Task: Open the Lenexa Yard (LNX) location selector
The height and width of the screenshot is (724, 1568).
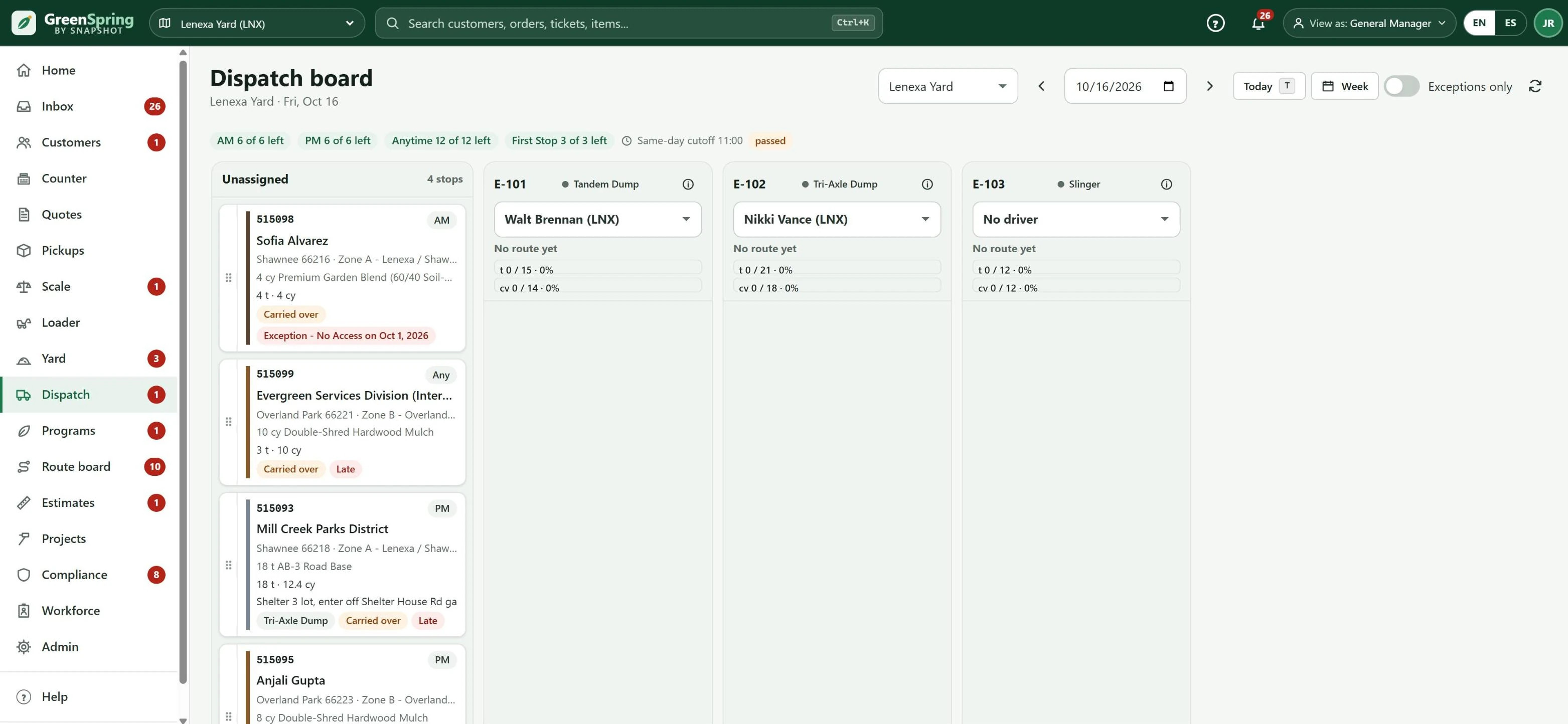Action: point(257,23)
